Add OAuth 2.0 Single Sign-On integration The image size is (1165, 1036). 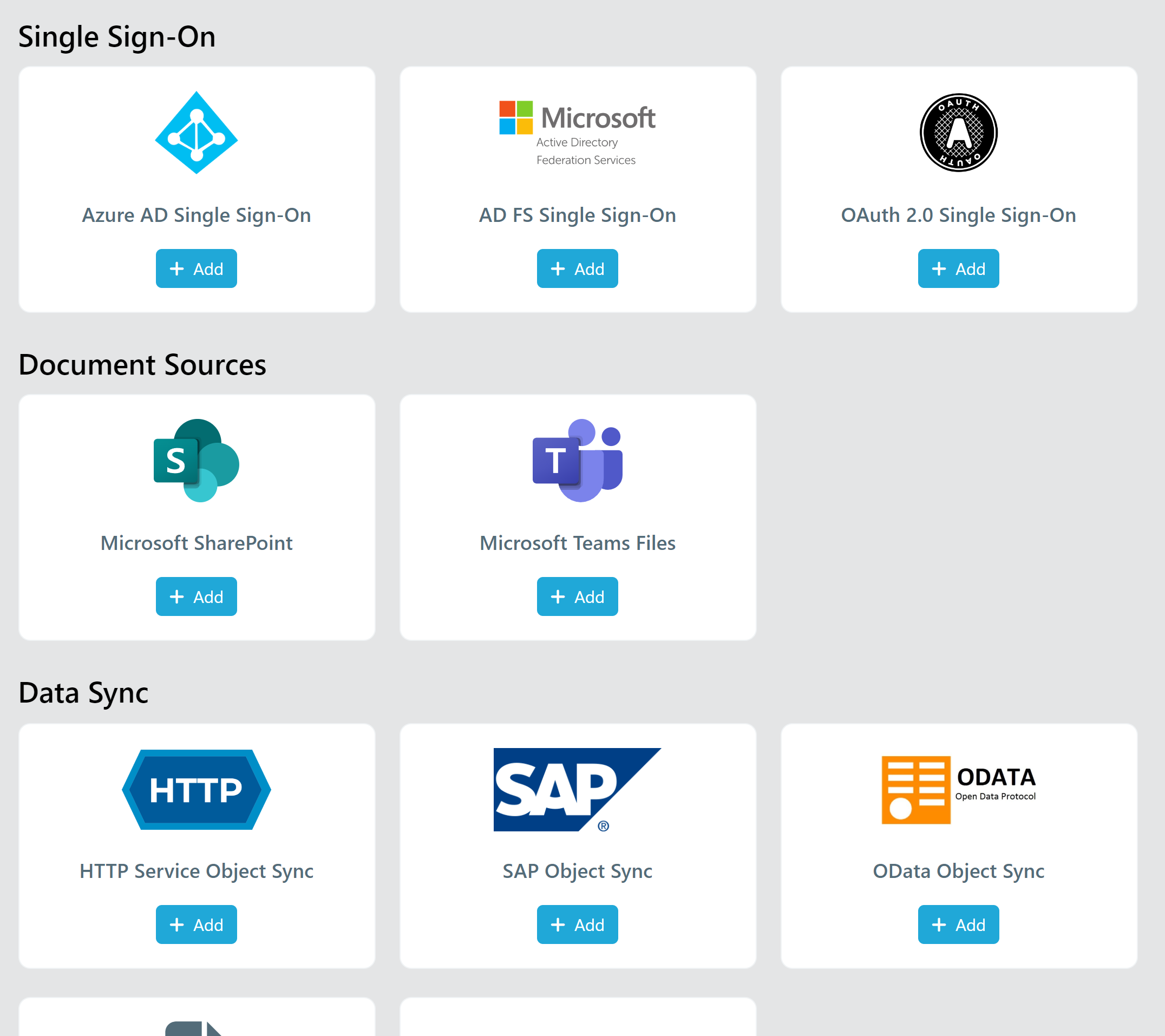[958, 268]
